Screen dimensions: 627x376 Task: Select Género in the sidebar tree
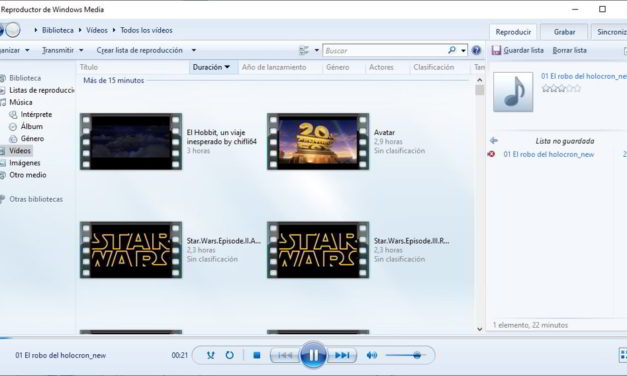(x=32, y=138)
